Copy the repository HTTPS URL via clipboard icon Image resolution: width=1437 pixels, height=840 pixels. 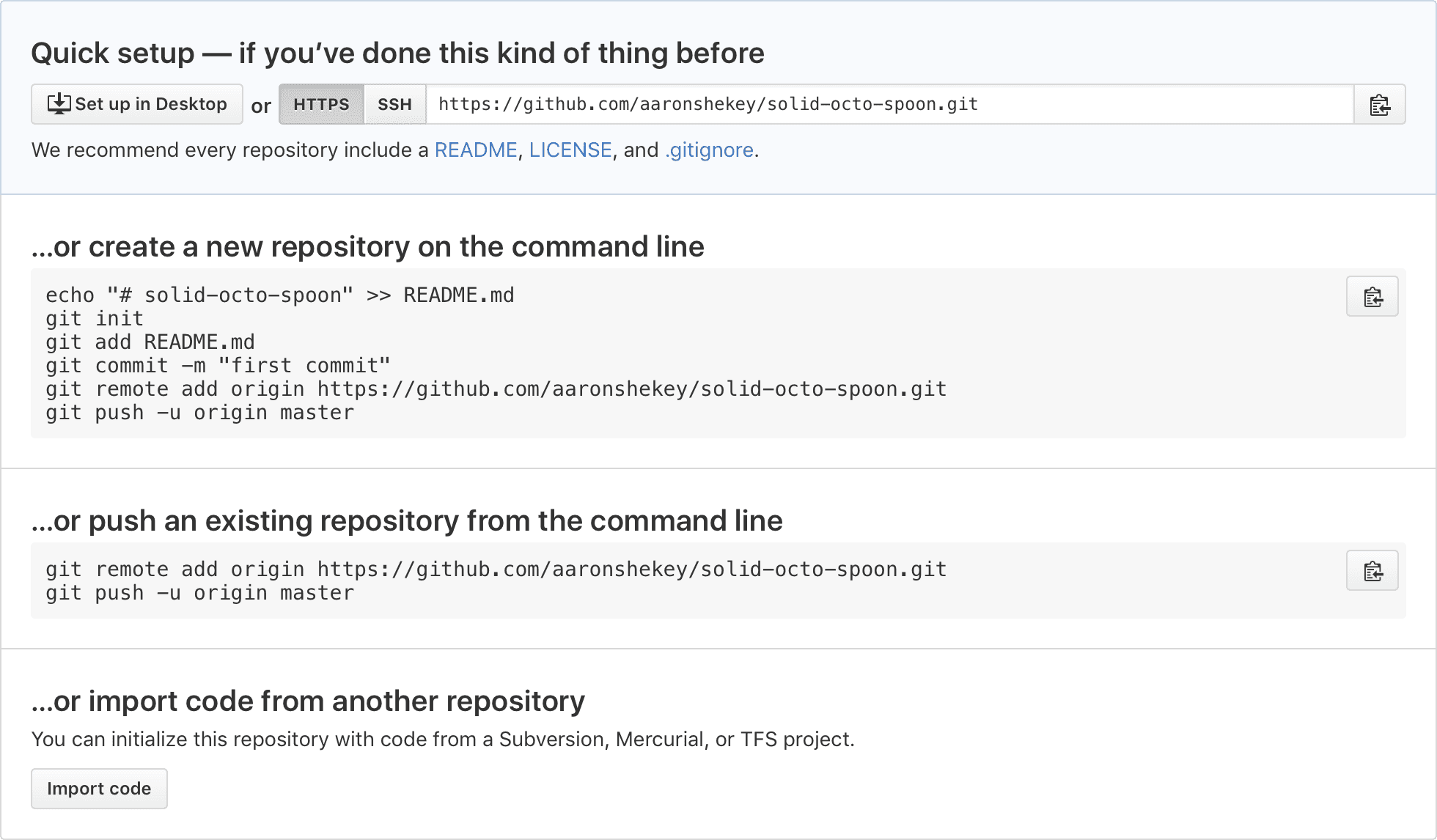(1381, 105)
